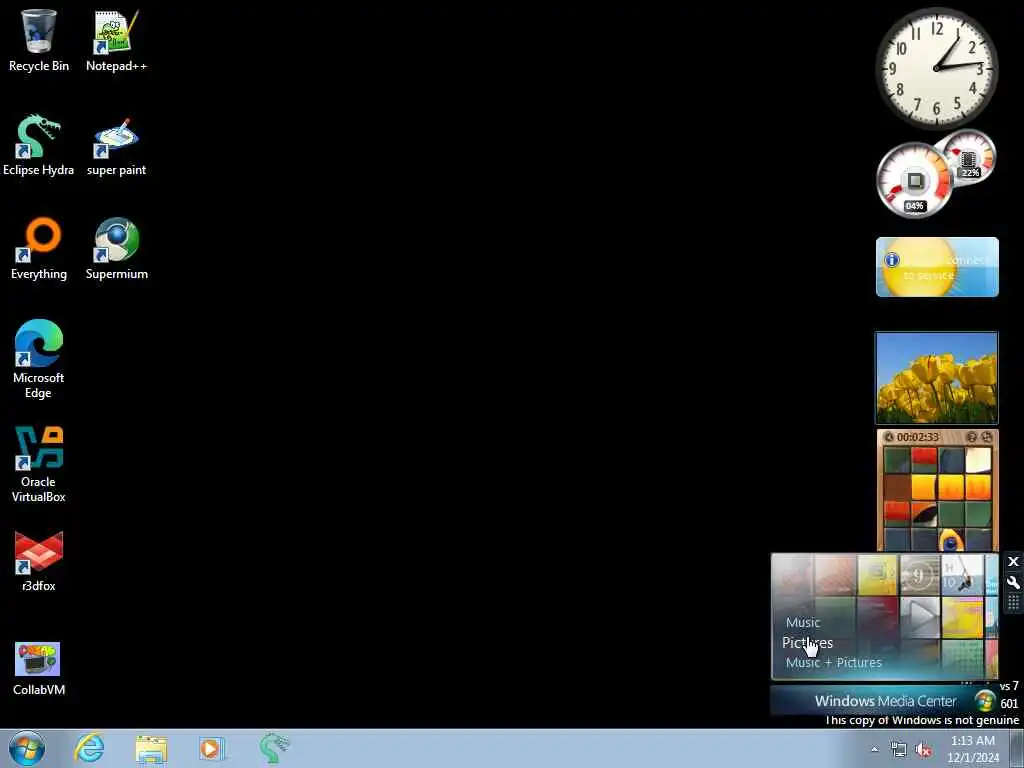Shuffle the picture puzzle tiles
The height and width of the screenshot is (768, 1024).
987,437
